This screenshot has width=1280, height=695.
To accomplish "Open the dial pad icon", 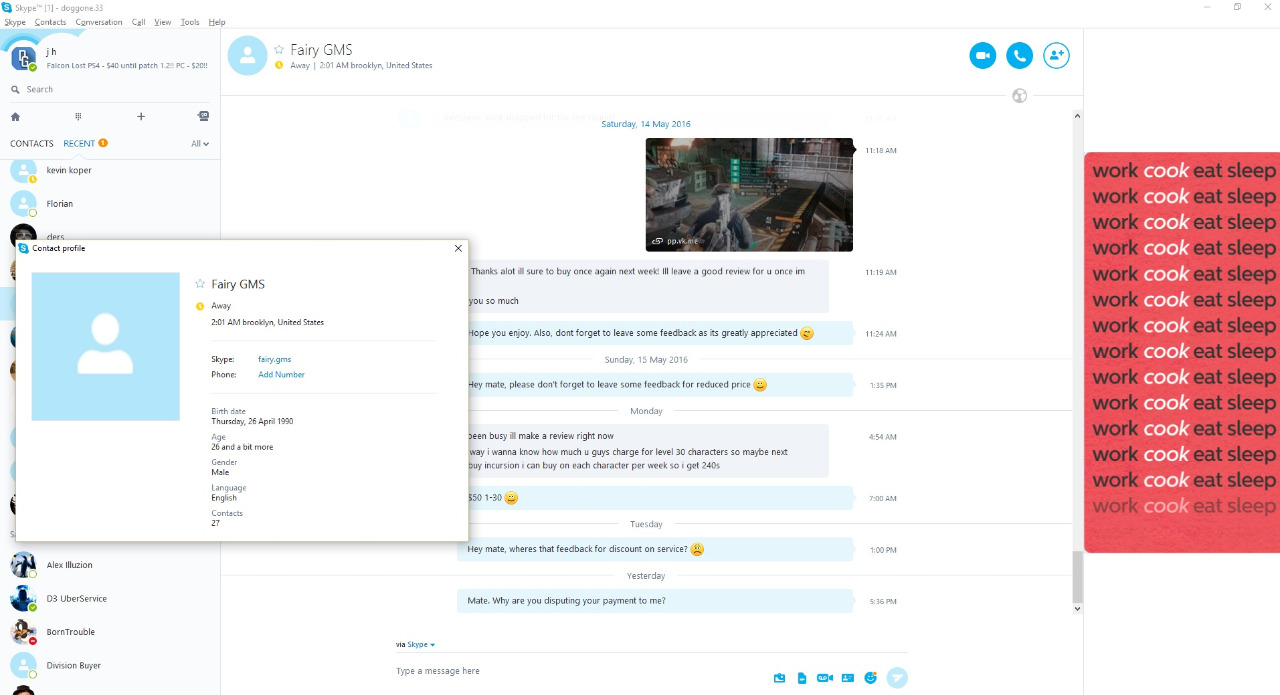I will (78, 116).
